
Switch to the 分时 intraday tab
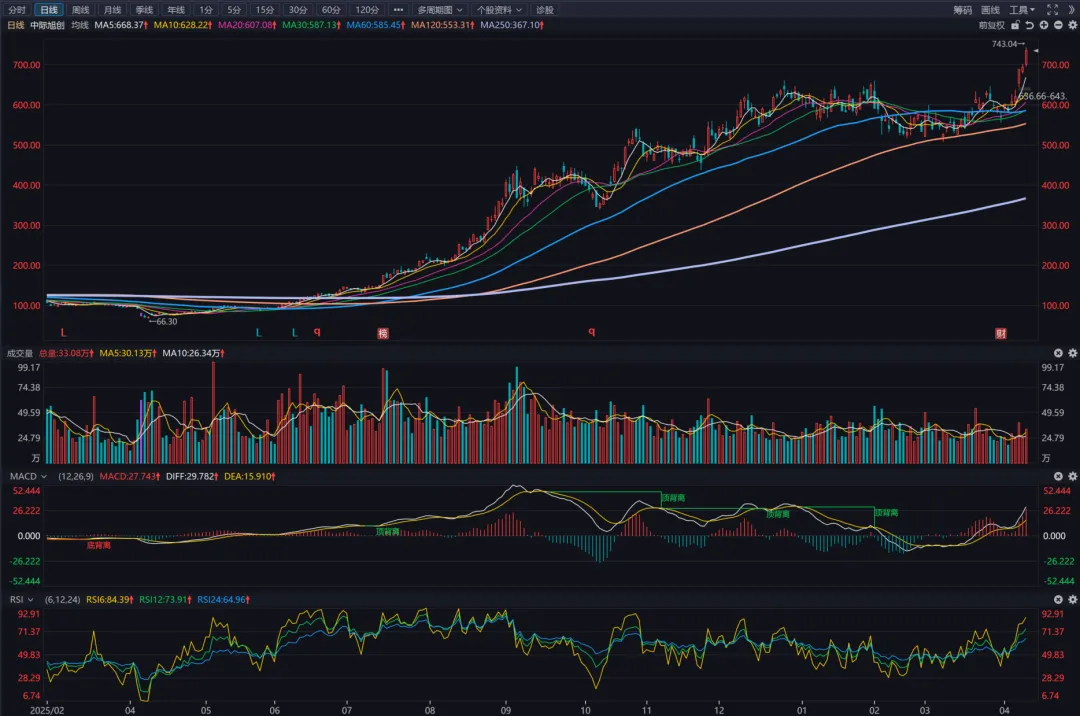click(x=17, y=10)
